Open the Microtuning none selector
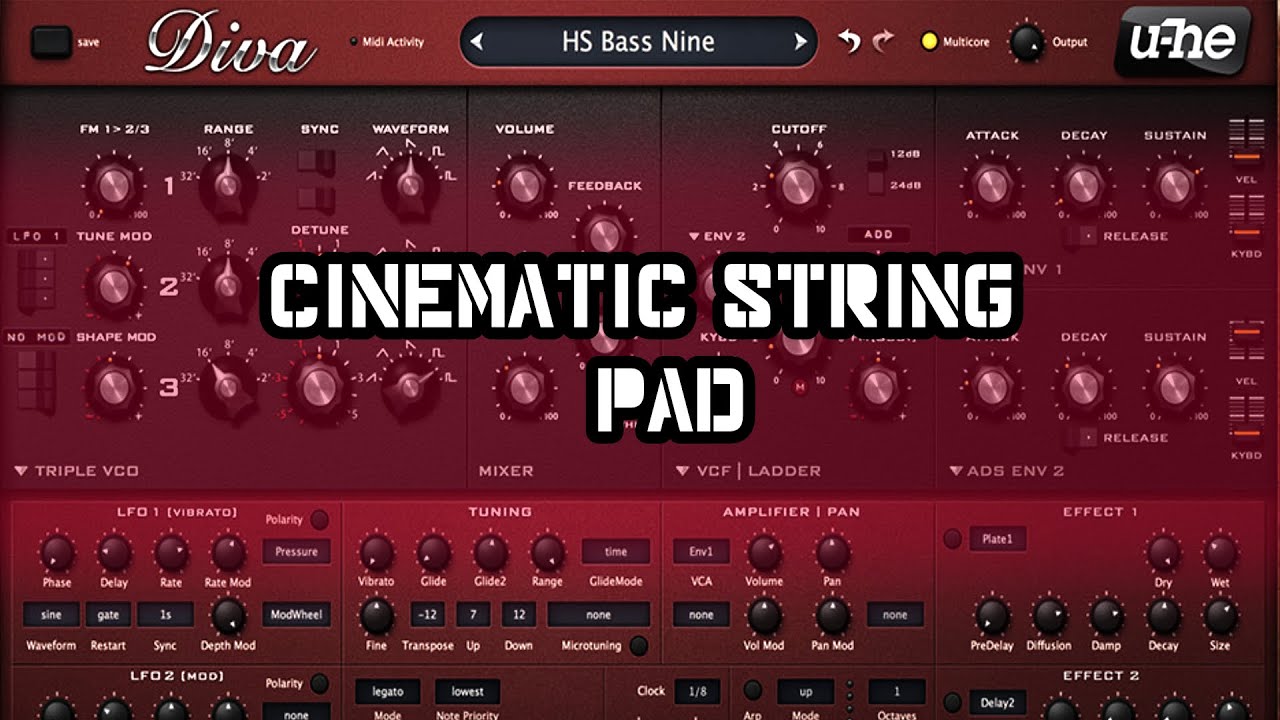The height and width of the screenshot is (720, 1280). 598,614
